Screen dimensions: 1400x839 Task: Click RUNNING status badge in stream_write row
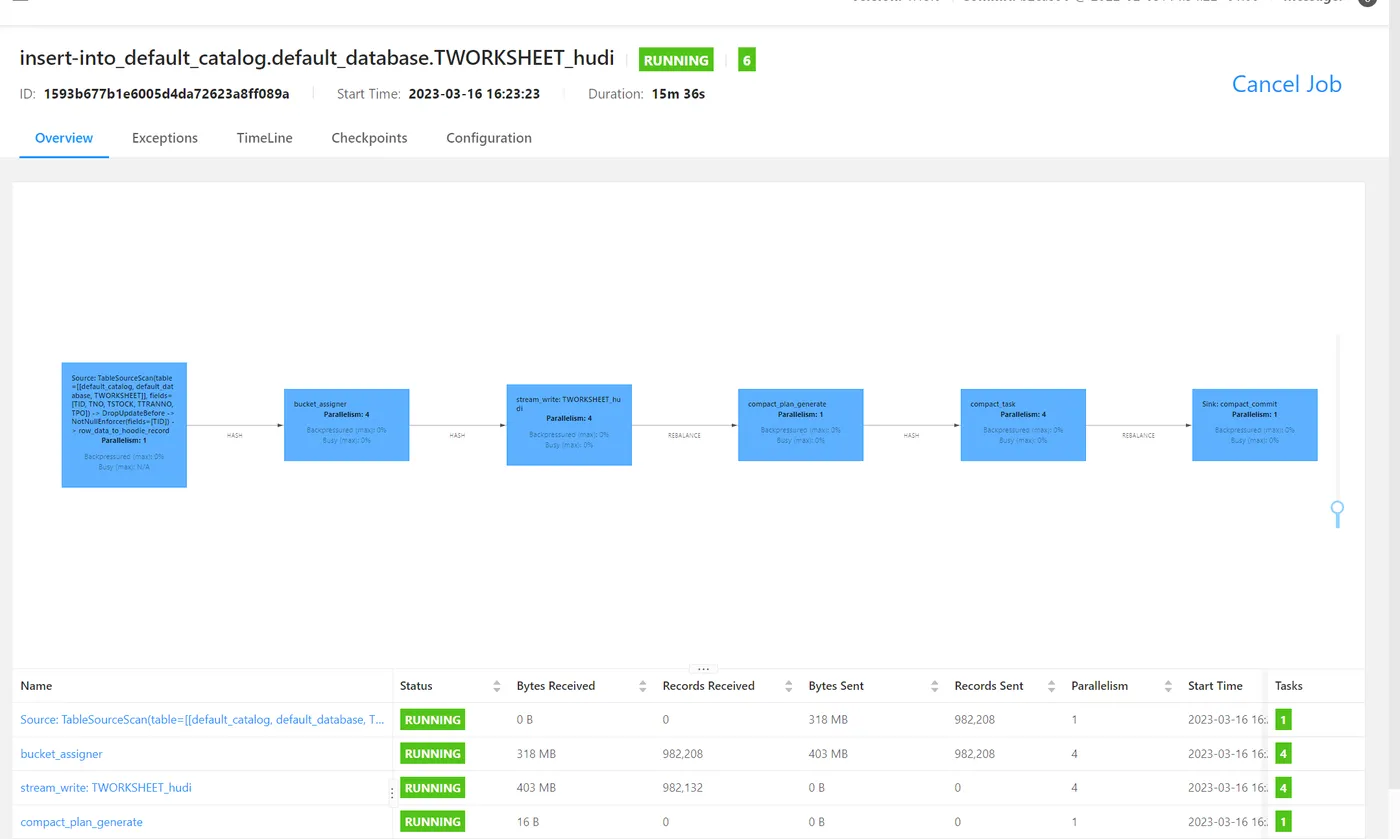(x=433, y=788)
